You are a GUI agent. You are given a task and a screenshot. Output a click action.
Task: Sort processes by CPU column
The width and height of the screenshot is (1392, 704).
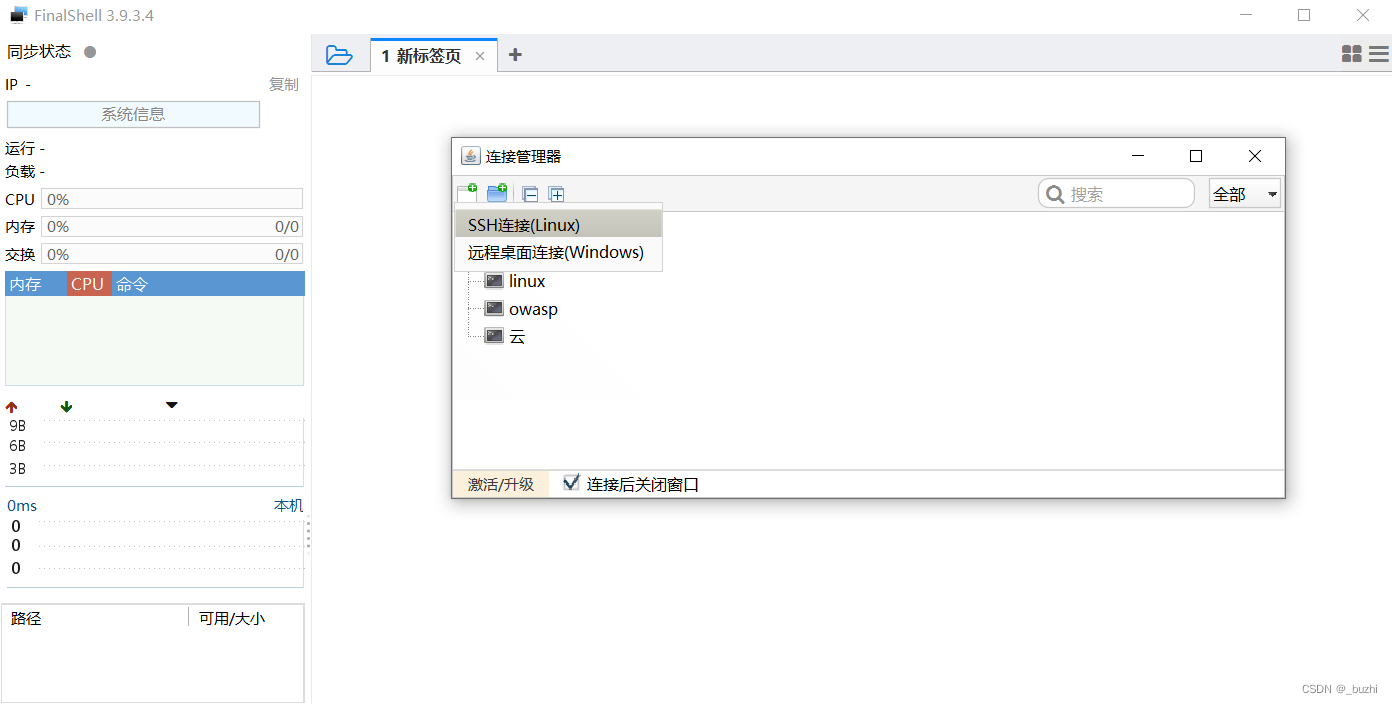[88, 284]
